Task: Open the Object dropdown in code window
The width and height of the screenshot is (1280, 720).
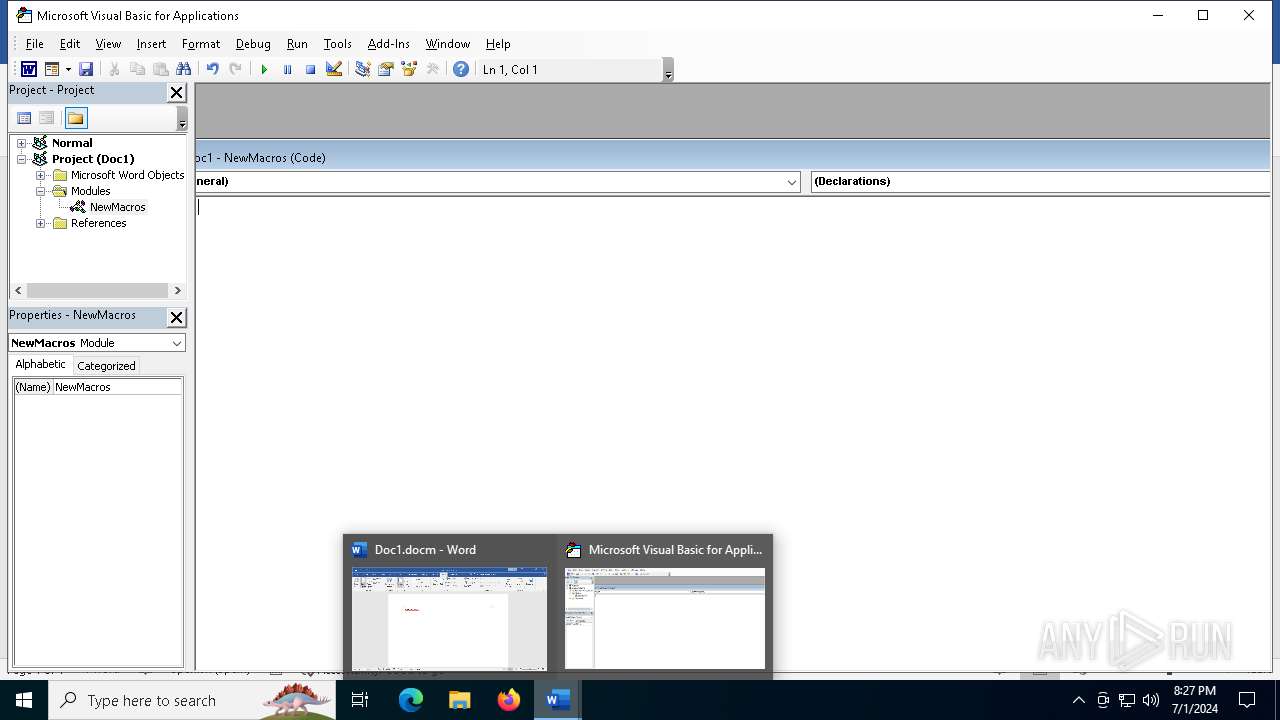Action: (x=791, y=182)
